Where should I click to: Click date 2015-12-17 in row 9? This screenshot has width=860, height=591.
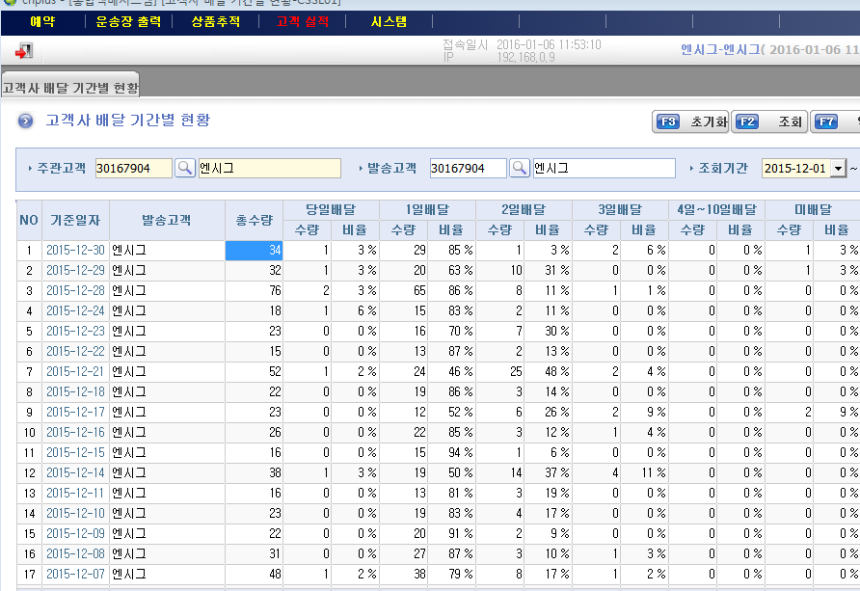pyautogui.click(x=75, y=412)
